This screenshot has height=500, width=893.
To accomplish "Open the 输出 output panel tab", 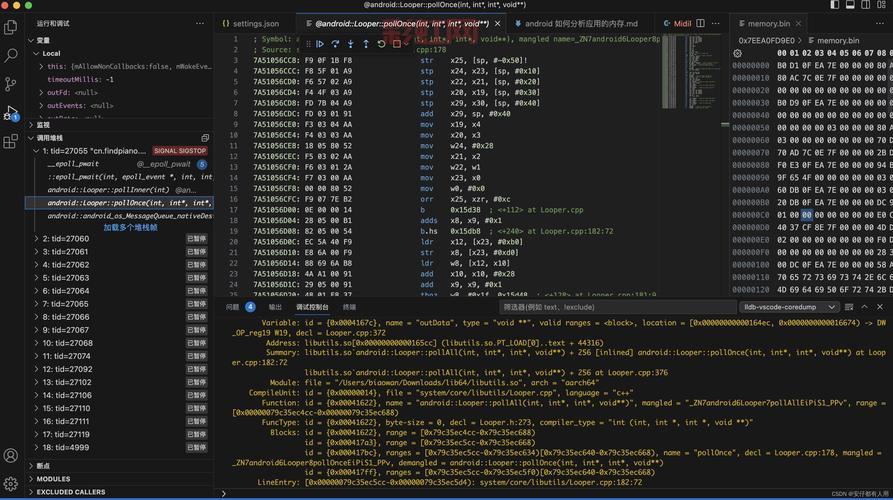I will [275, 307].
